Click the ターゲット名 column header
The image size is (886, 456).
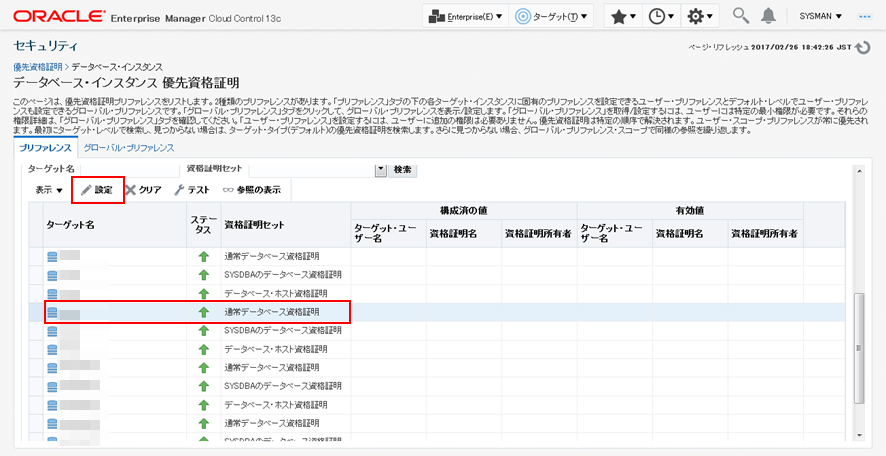point(115,224)
